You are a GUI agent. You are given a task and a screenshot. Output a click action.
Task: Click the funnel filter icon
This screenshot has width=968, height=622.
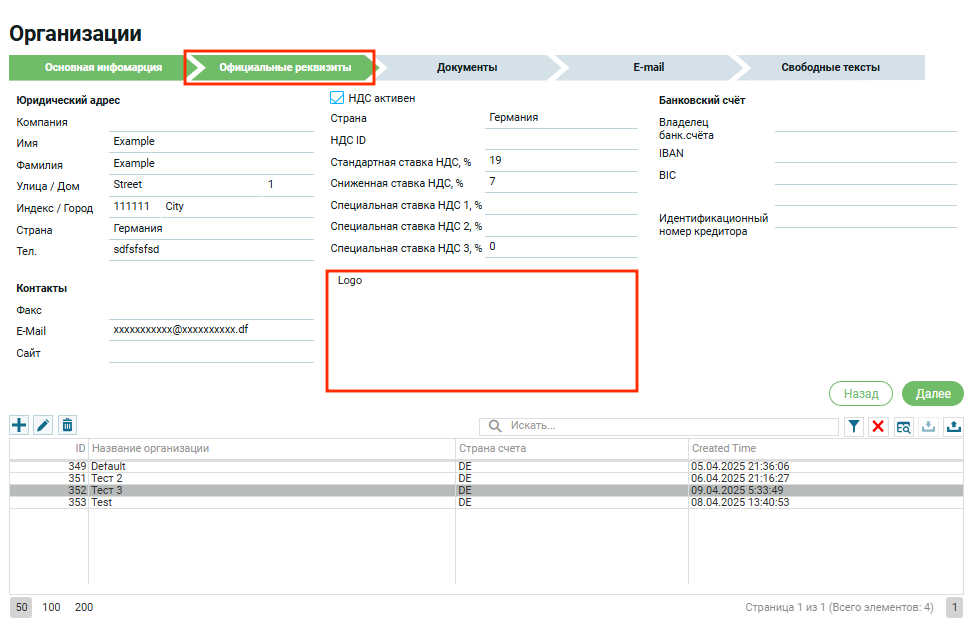coord(854,427)
